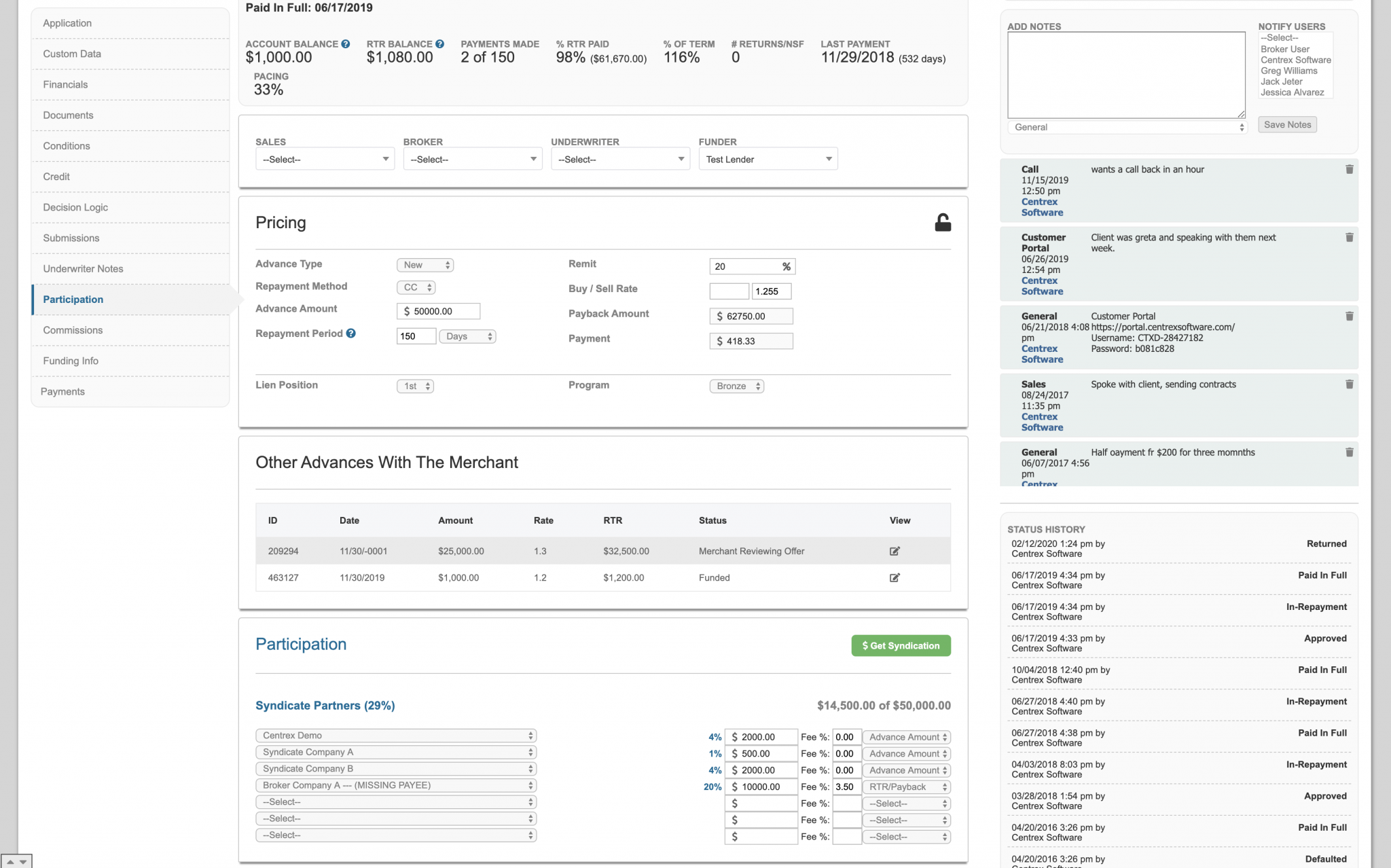
Task: Click the RTR Balance question mark icon
Action: (439, 43)
